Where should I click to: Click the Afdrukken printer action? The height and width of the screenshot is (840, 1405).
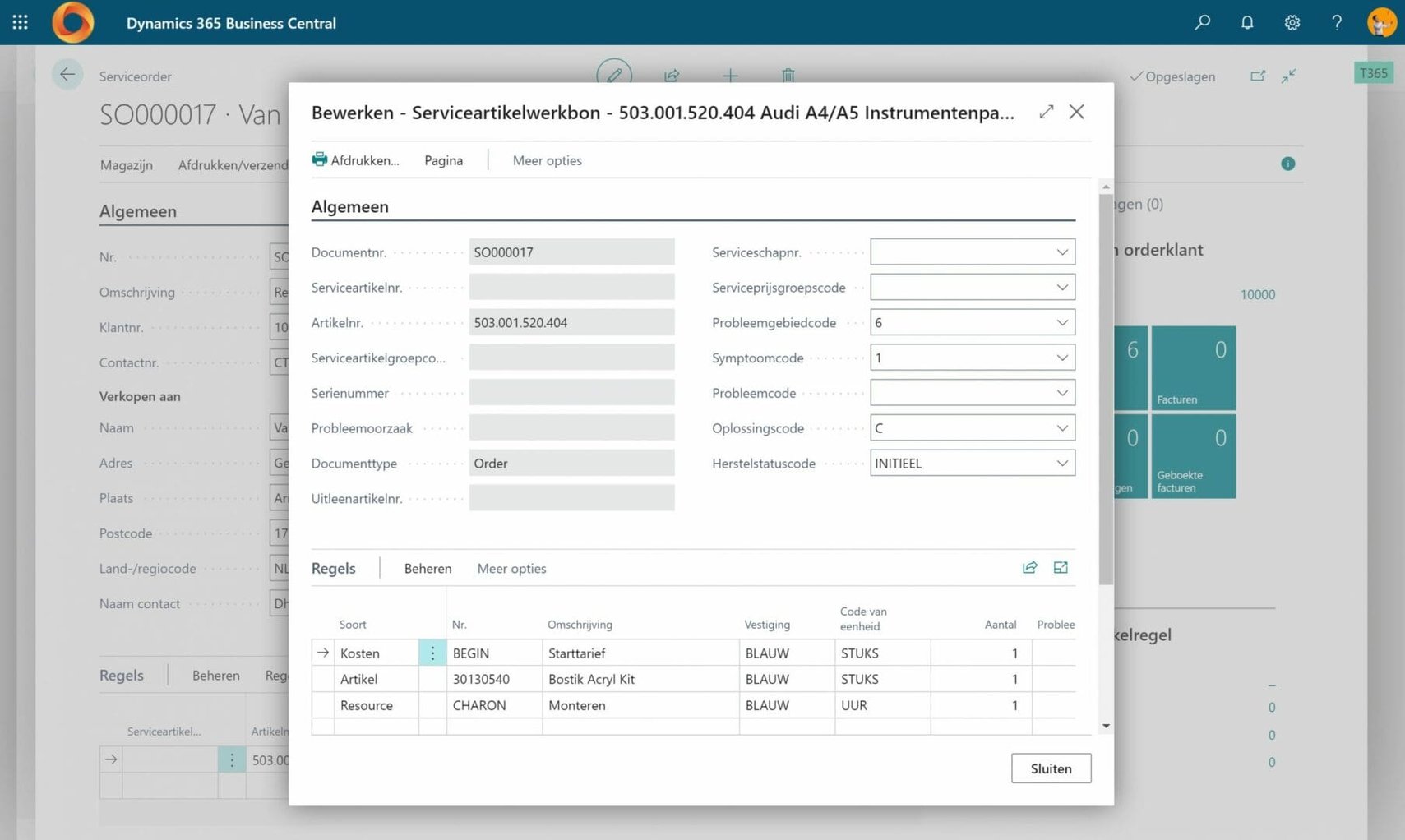[x=355, y=159]
